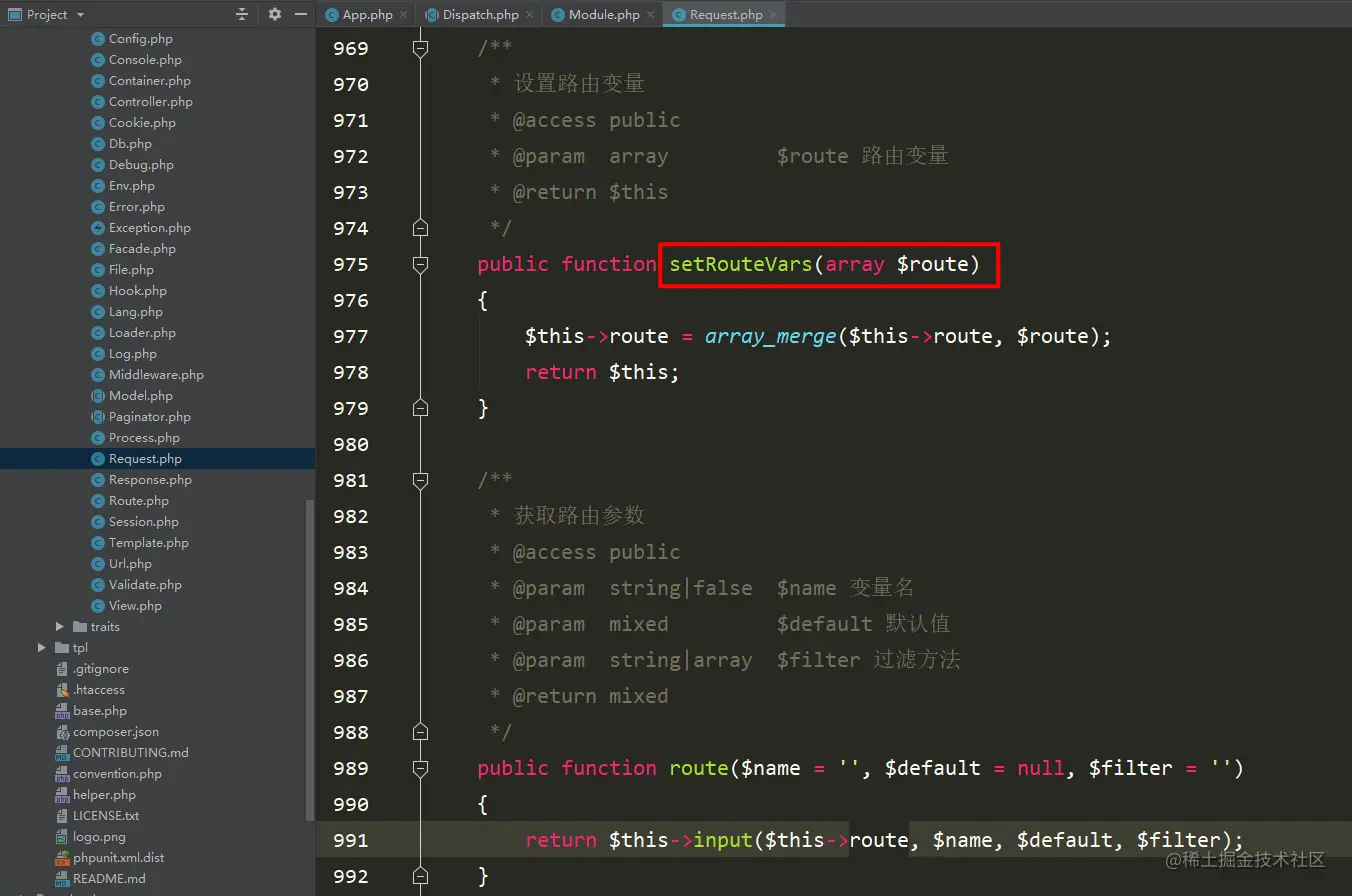This screenshot has height=896, width=1352.
Task: Click the JSON file icon beside composer.json
Action: pyautogui.click(x=62, y=732)
